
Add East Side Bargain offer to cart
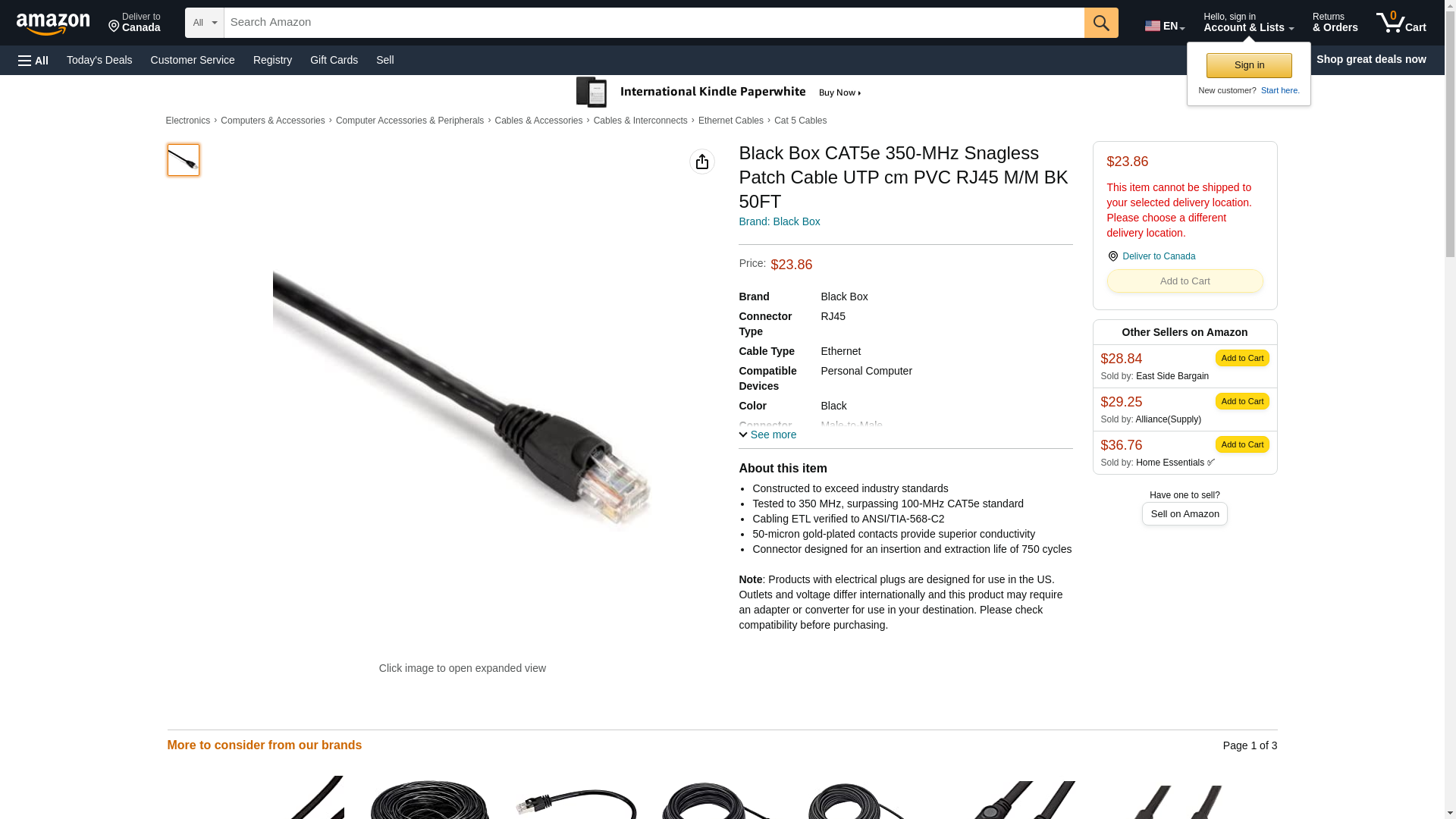pyautogui.click(x=1242, y=358)
